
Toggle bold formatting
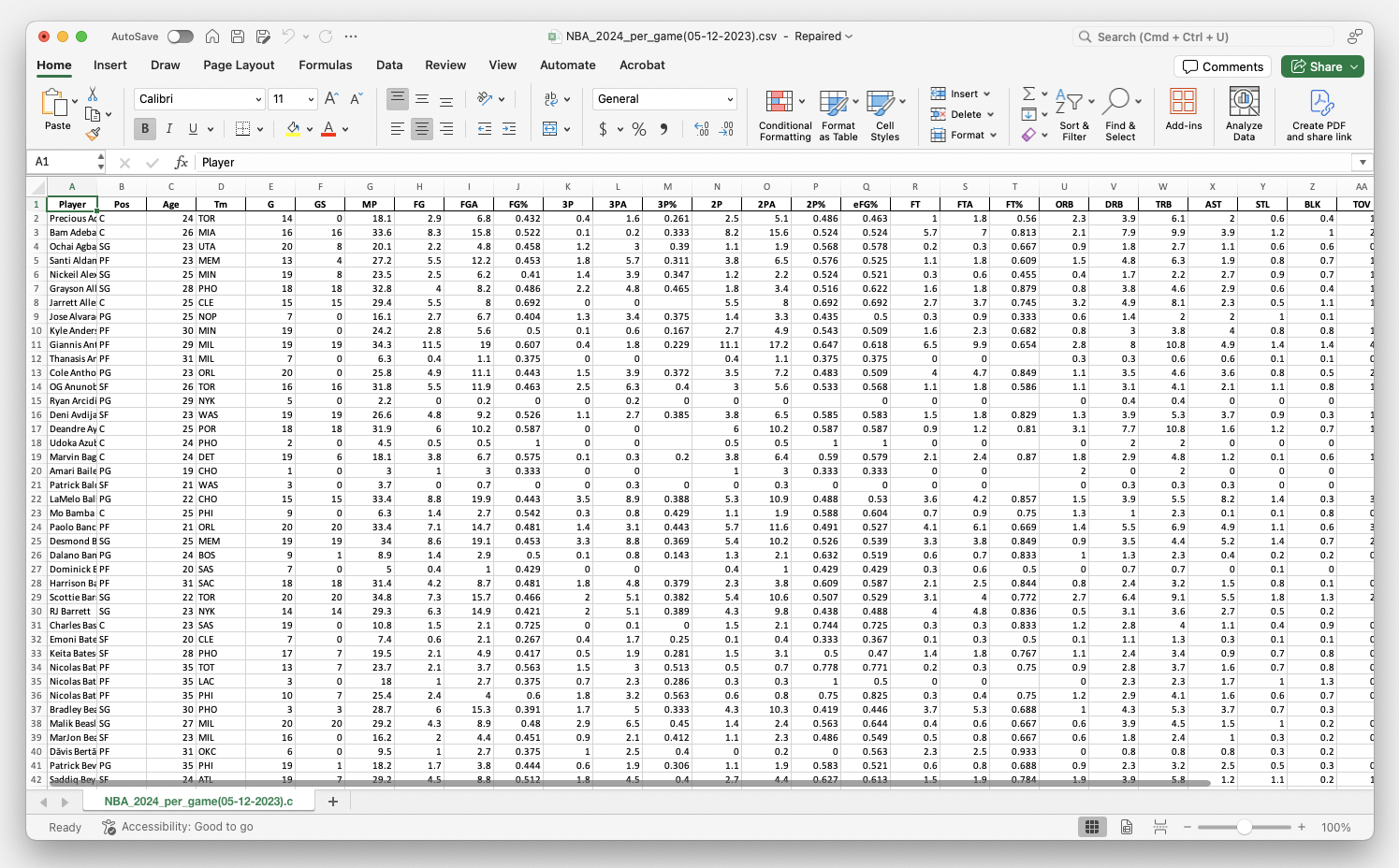(144, 128)
